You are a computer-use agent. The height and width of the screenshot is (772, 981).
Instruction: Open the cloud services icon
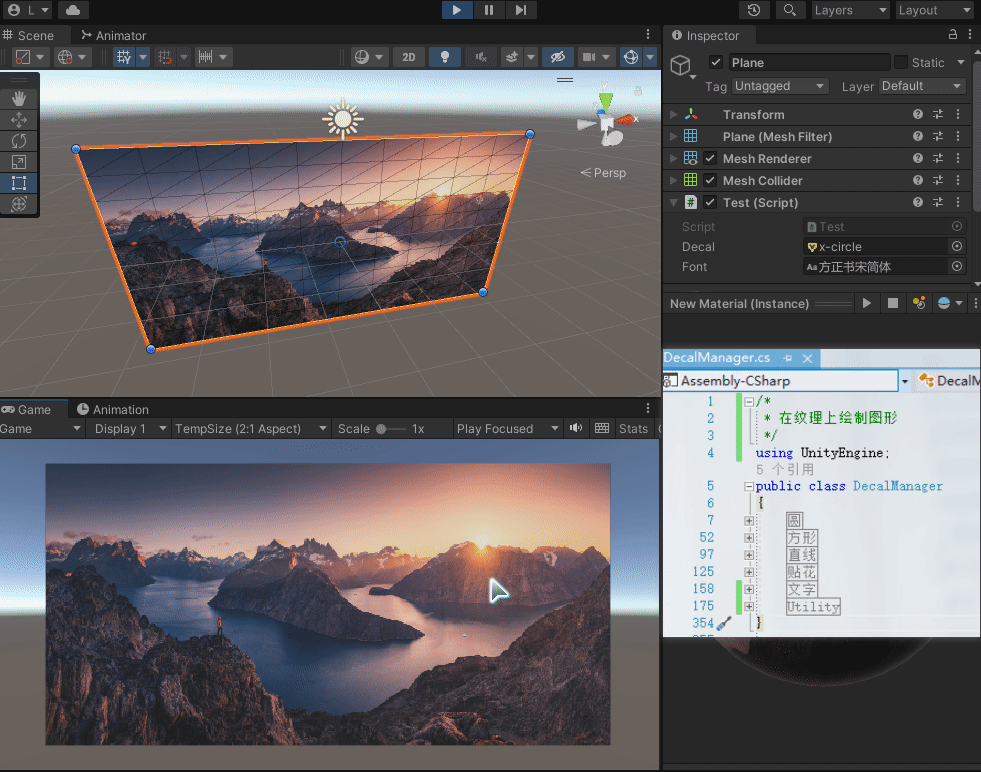73,10
